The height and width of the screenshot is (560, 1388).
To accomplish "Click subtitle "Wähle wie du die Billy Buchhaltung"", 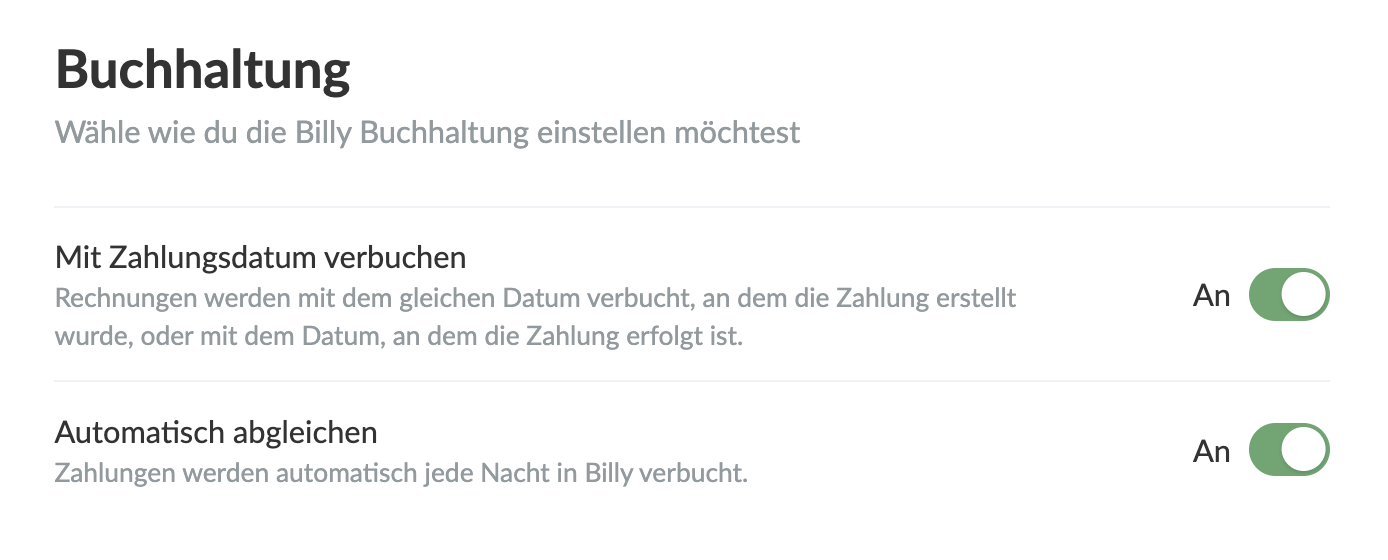I will coord(427,133).
